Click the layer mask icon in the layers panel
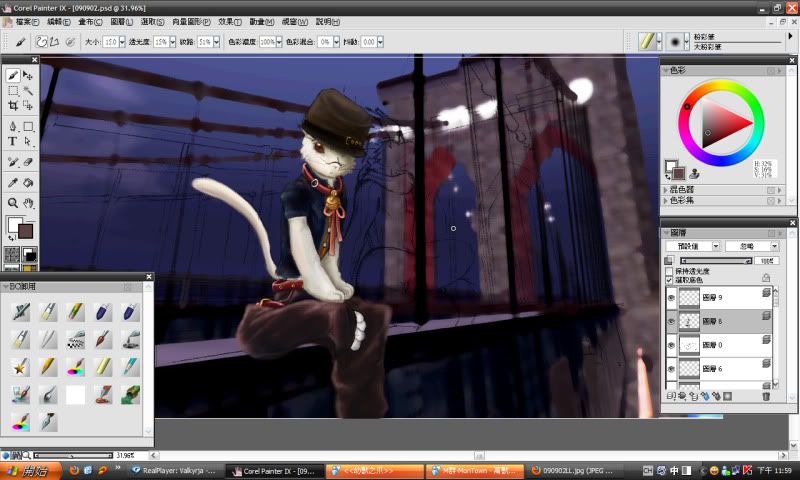Viewport: 800px width, 480px height. click(x=728, y=396)
